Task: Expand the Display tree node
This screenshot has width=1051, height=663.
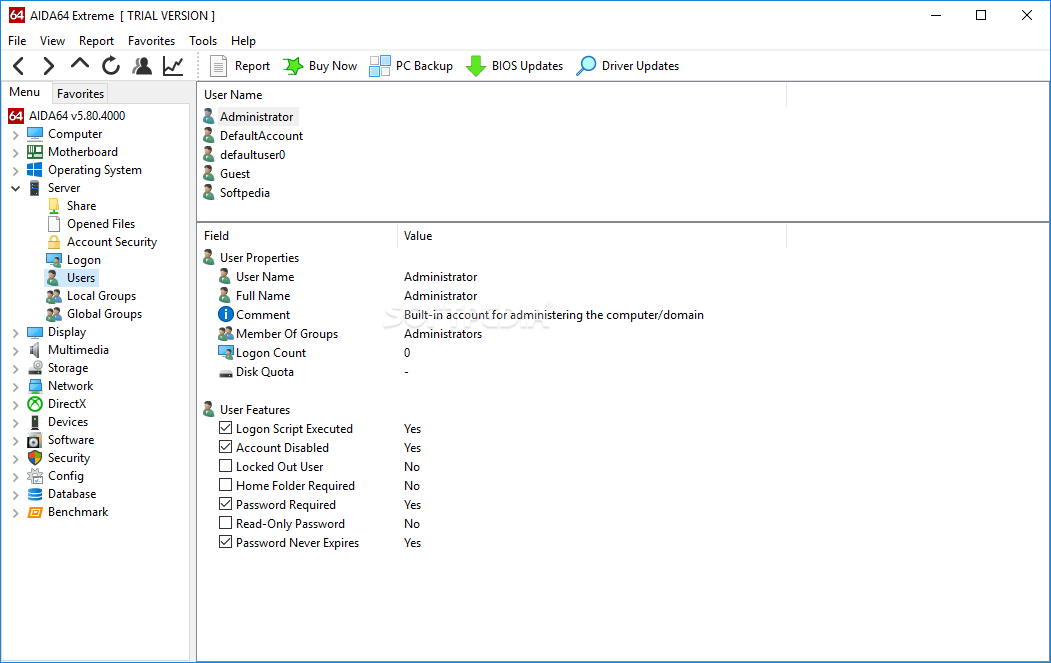Action: pyautogui.click(x=15, y=333)
